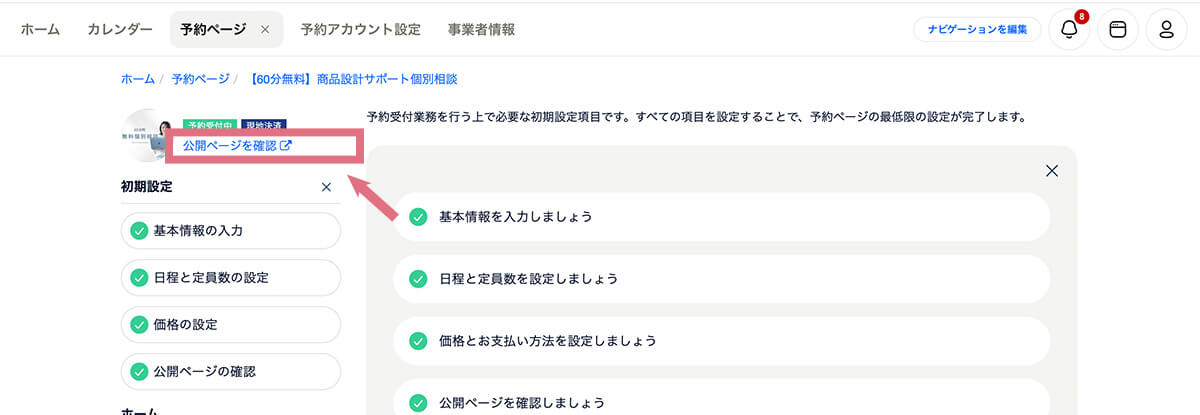Image resolution: width=1200 pixels, height=415 pixels.
Task: Open the user account profile icon
Action: point(1166,30)
